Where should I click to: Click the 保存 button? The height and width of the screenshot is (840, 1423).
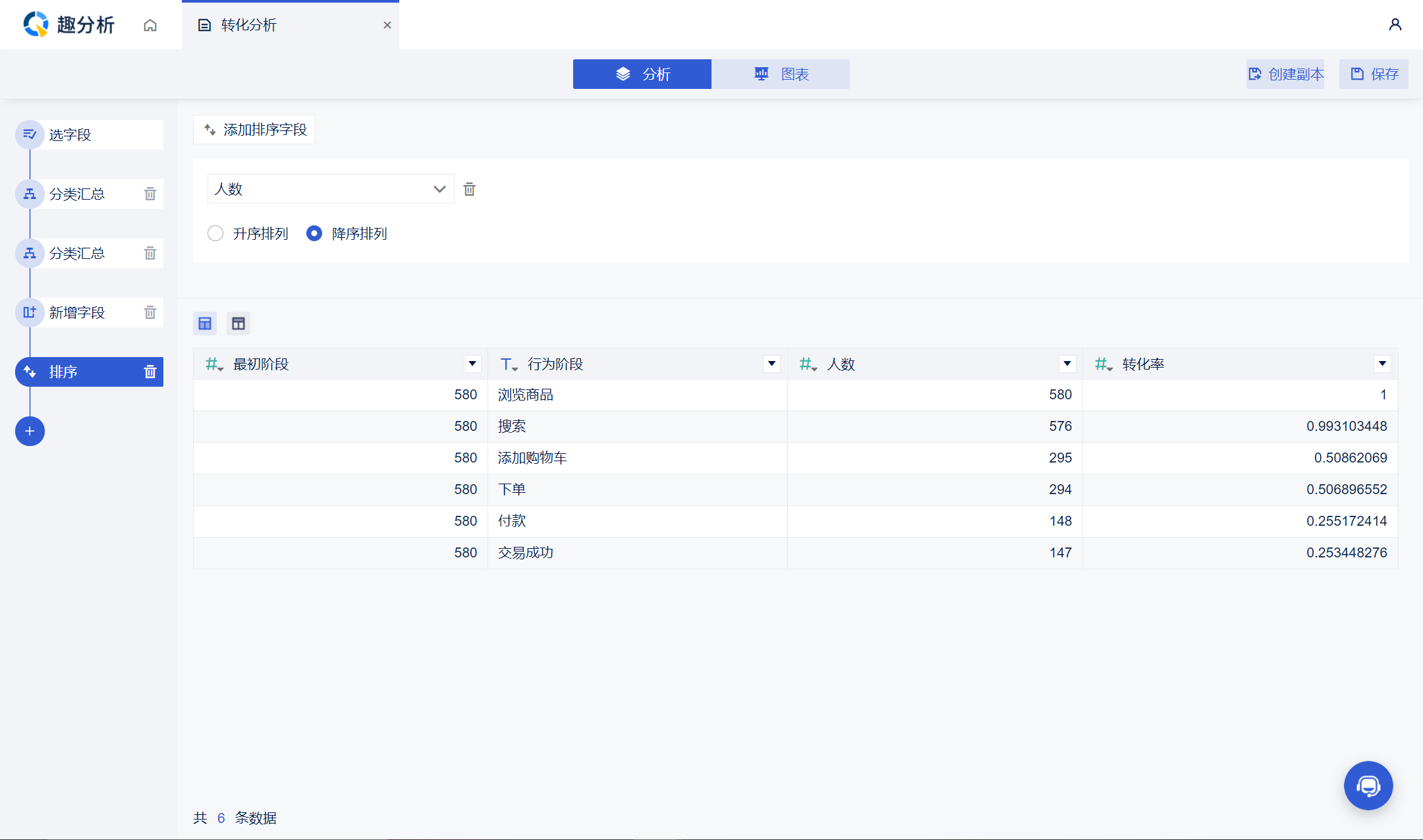[x=1374, y=74]
